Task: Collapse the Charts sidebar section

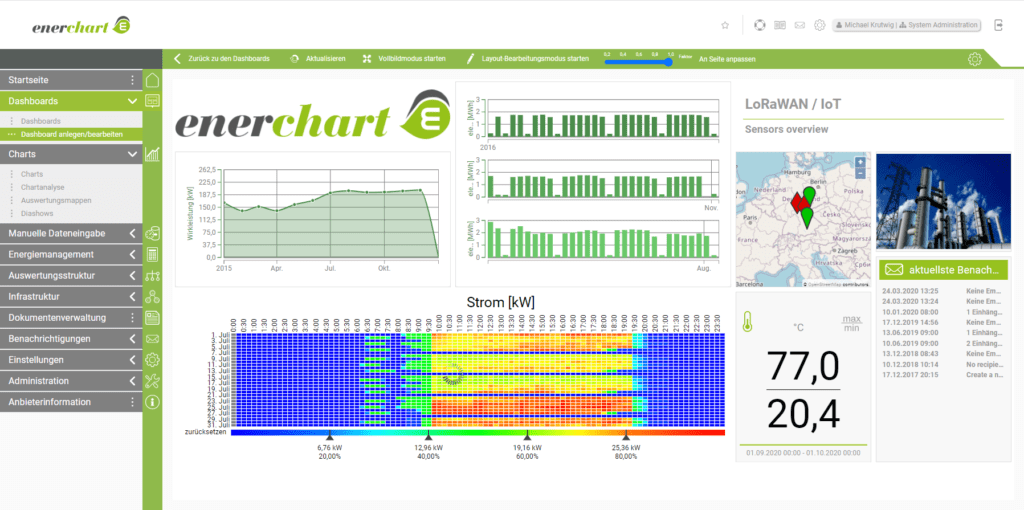Action: point(132,154)
